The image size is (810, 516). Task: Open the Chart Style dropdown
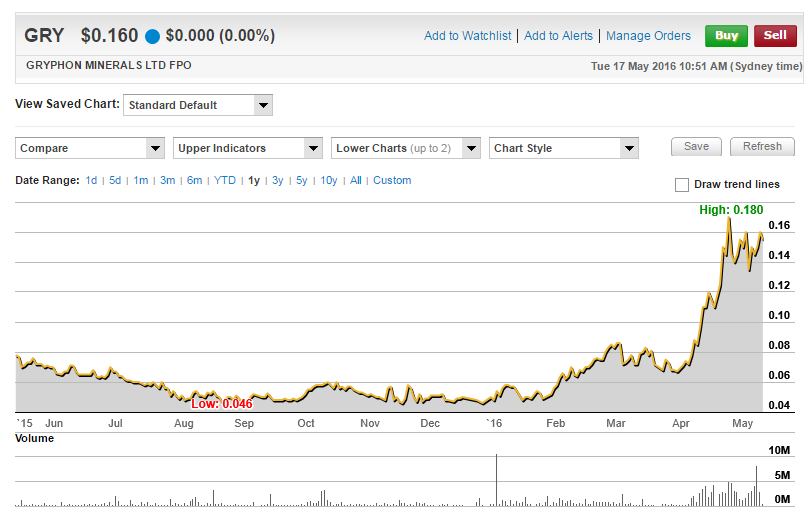click(x=564, y=148)
